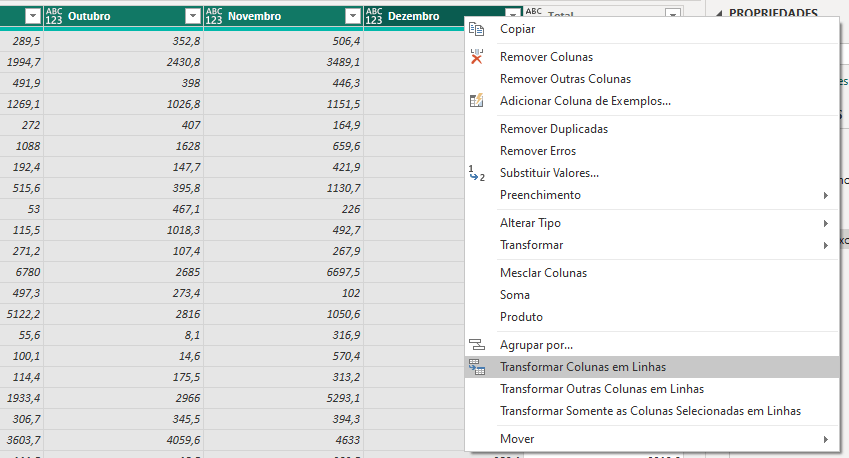Click Outubro cell with value 352,8
The width and height of the screenshot is (849, 458).
tap(123, 41)
